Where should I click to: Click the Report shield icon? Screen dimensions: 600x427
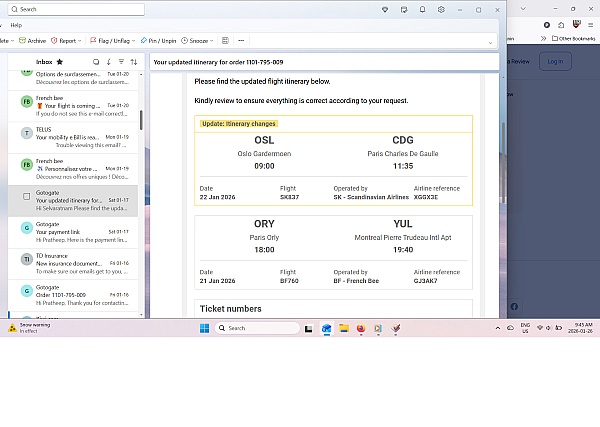pos(55,41)
